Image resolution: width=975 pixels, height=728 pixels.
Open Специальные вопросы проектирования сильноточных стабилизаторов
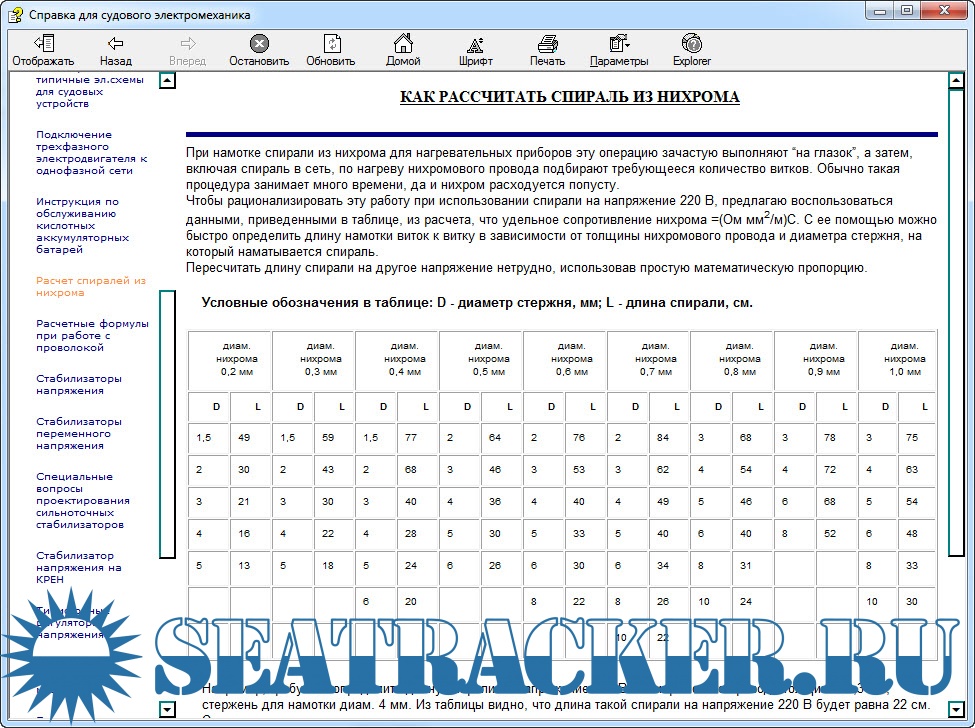point(83,500)
